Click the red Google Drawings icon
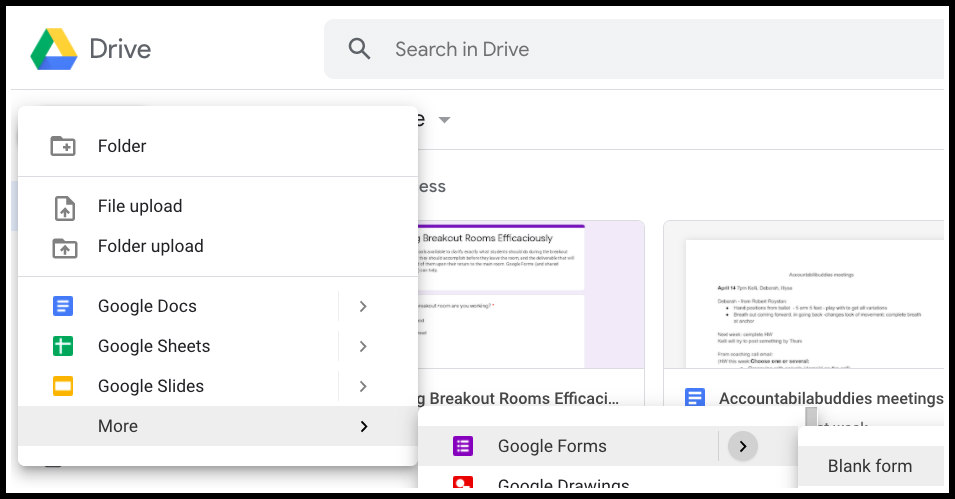Screen dimensions: 955x499 click(x=462, y=486)
